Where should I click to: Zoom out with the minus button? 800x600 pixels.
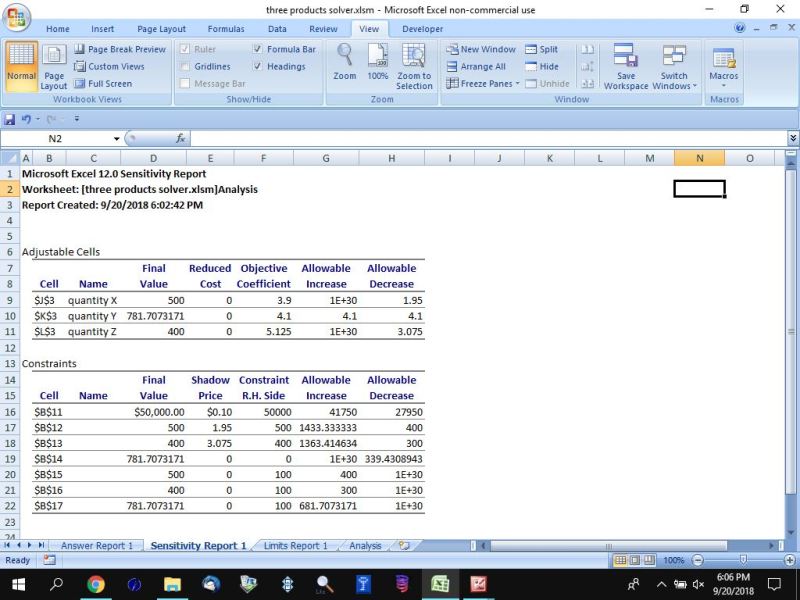click(x=697, y=560)
